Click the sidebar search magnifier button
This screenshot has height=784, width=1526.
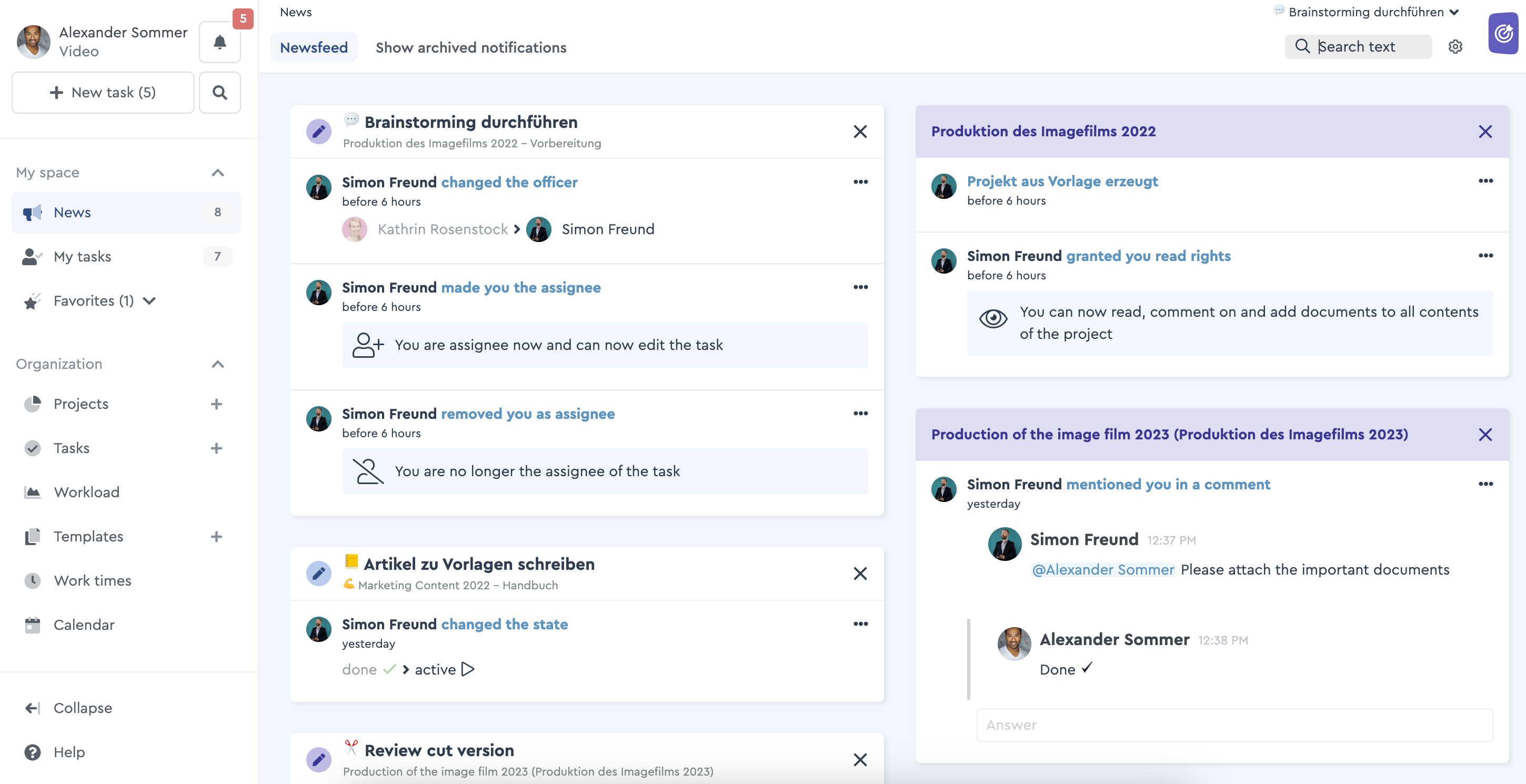220,93
